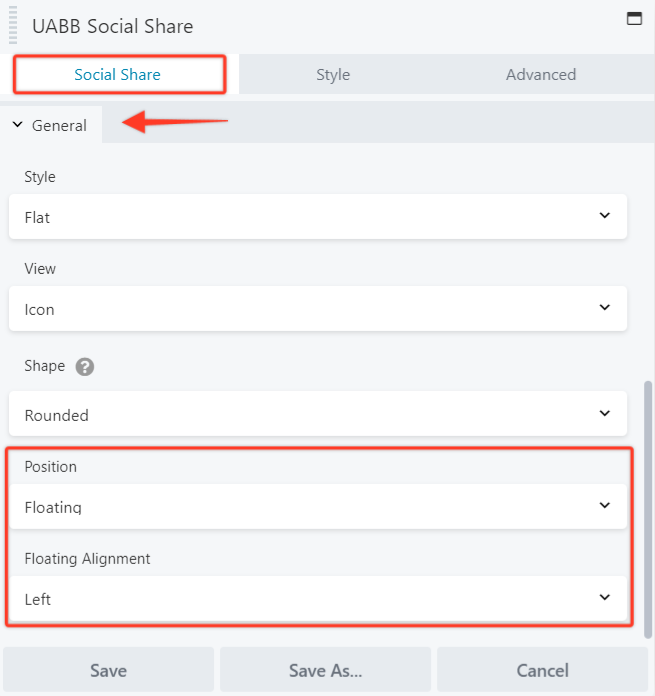
Task: Switch to the Social Share tab
Action: click(118, 74)
